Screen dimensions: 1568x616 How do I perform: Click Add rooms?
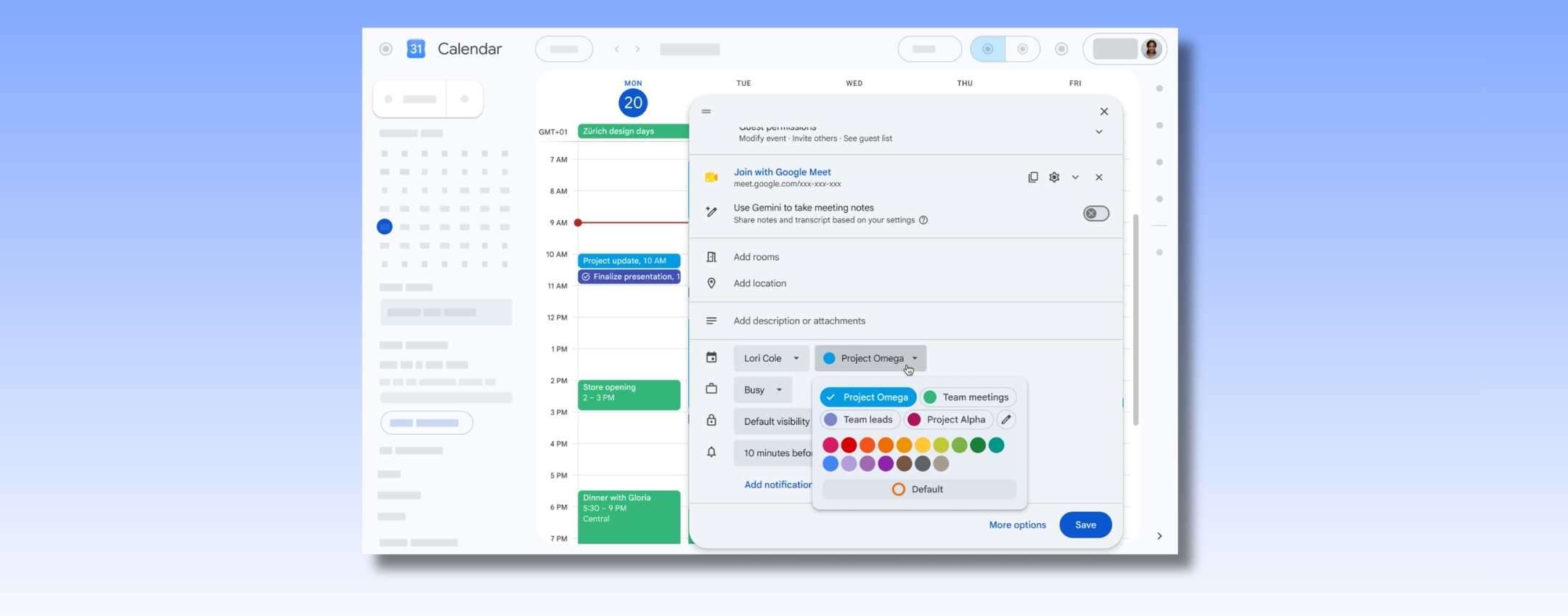[756, 257]
